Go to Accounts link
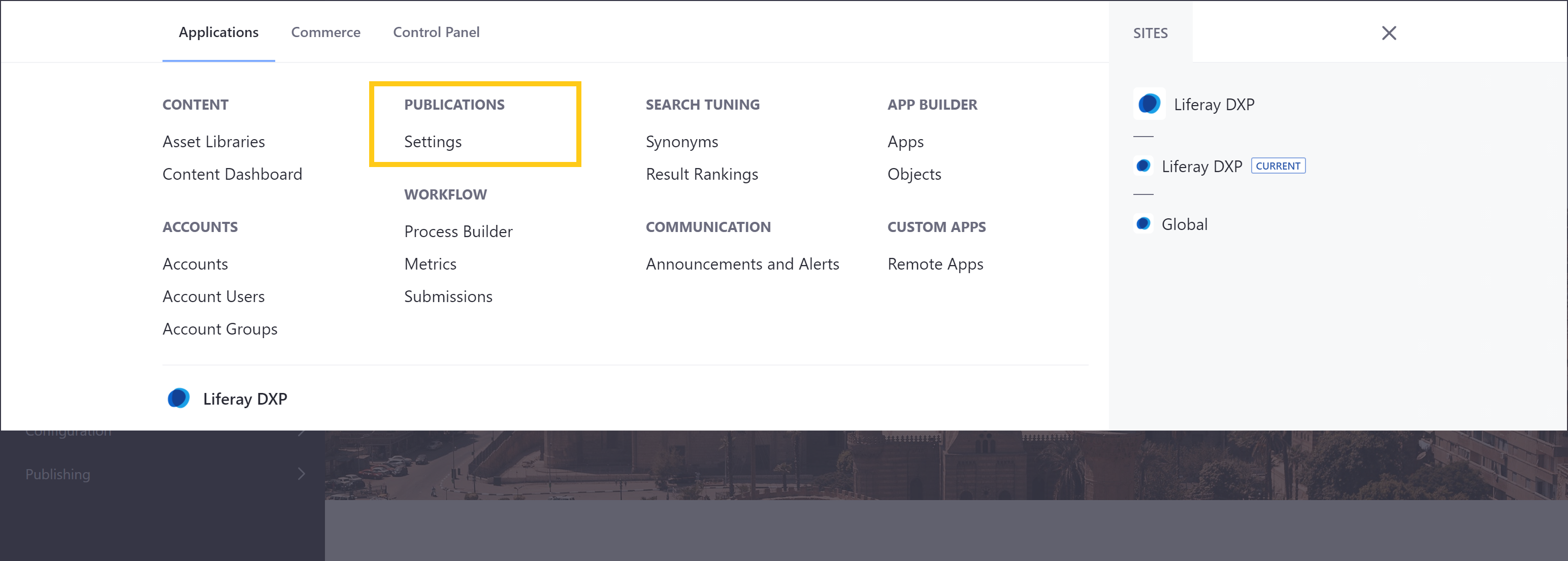 195,264
